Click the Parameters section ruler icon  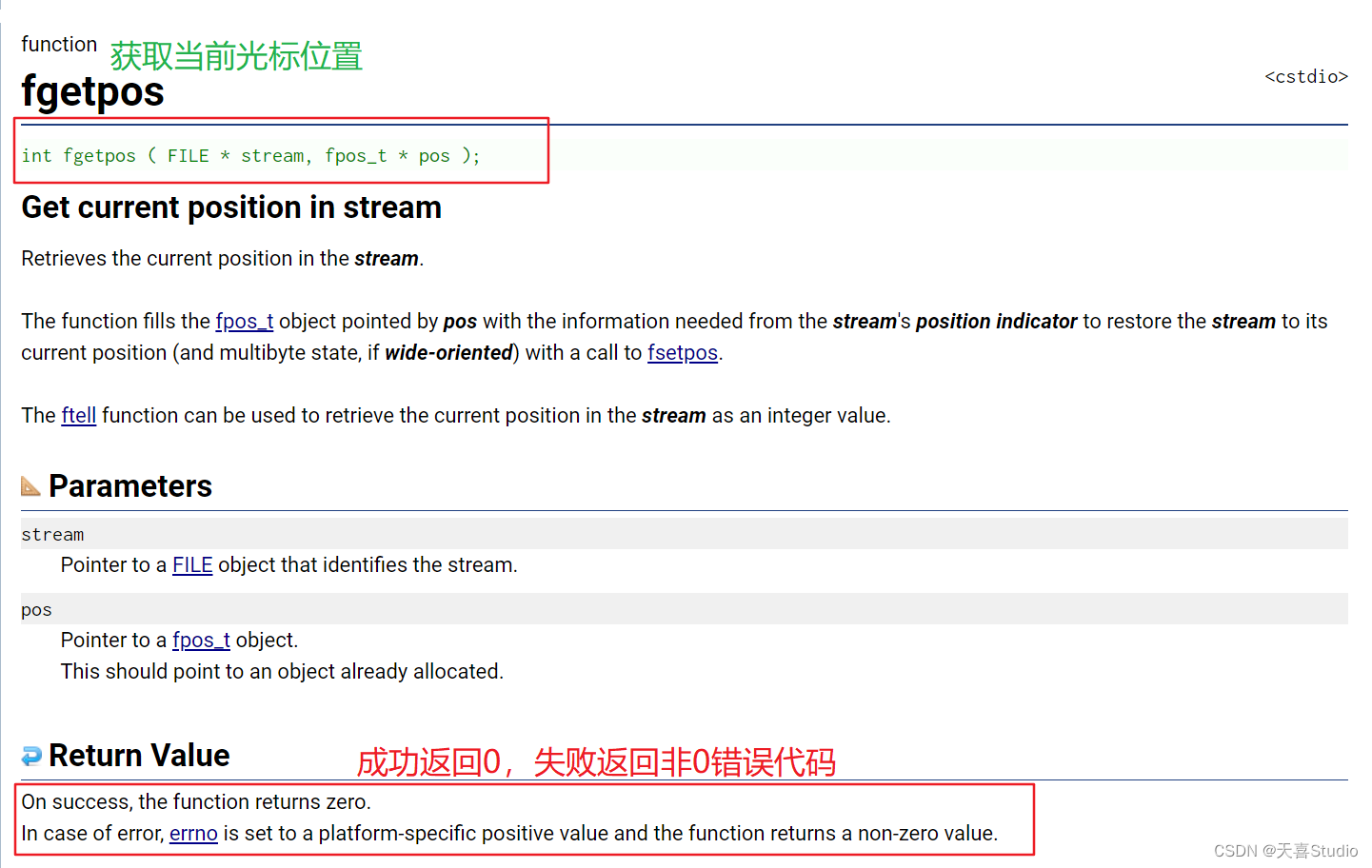pos(31,486)
